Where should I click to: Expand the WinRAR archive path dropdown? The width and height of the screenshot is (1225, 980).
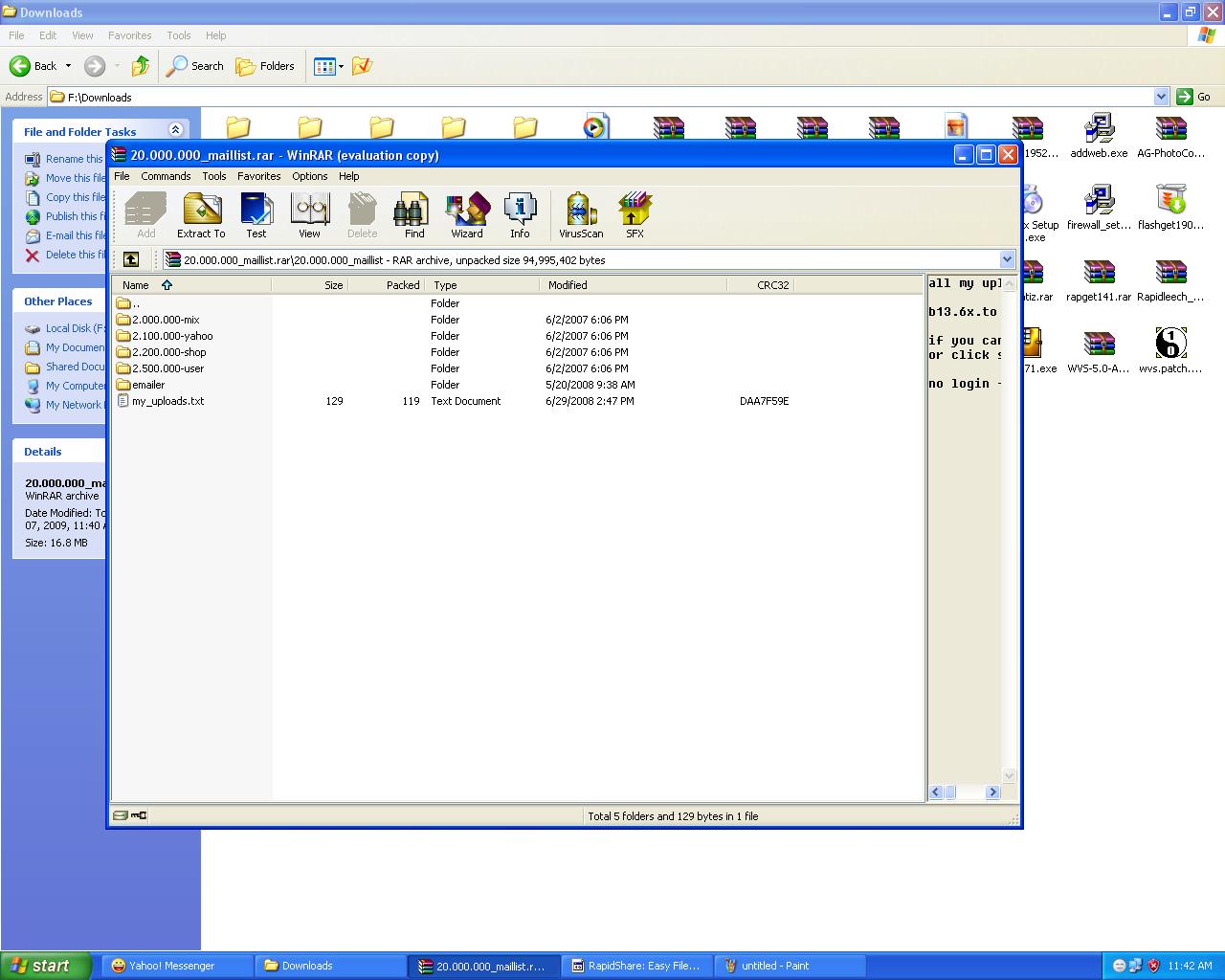click(1007, 259)
